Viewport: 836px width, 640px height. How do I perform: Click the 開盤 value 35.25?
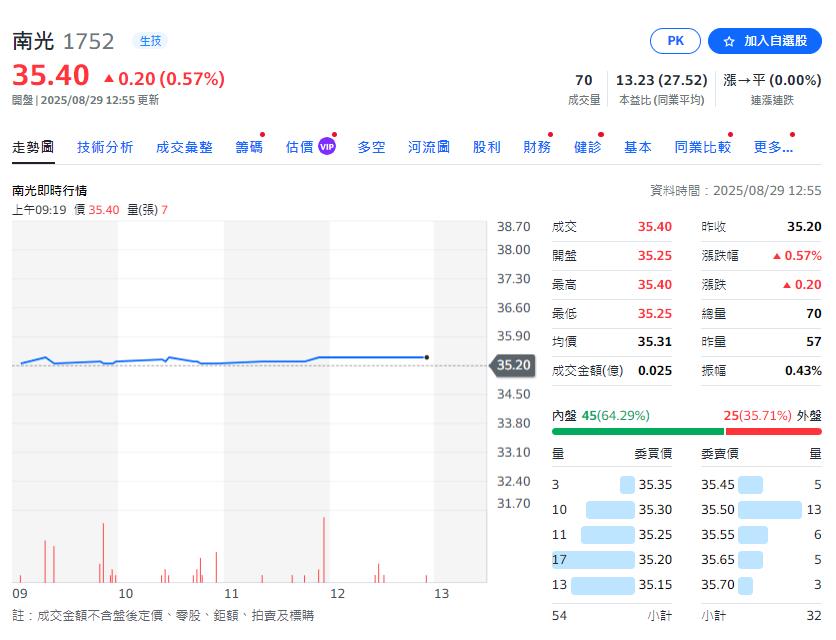click(655, 256)
